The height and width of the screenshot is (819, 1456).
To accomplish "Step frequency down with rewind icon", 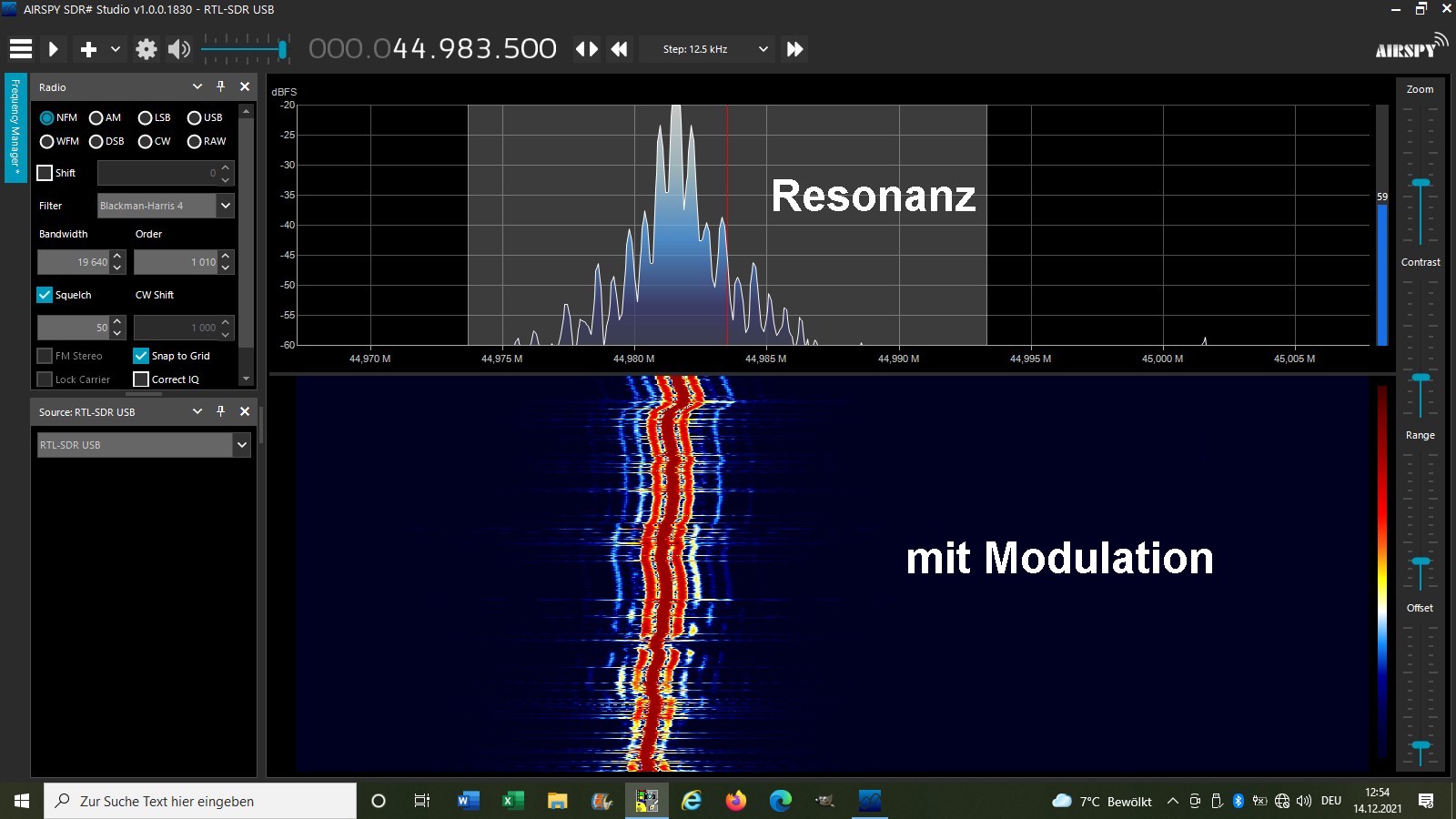I will point(620,49).
